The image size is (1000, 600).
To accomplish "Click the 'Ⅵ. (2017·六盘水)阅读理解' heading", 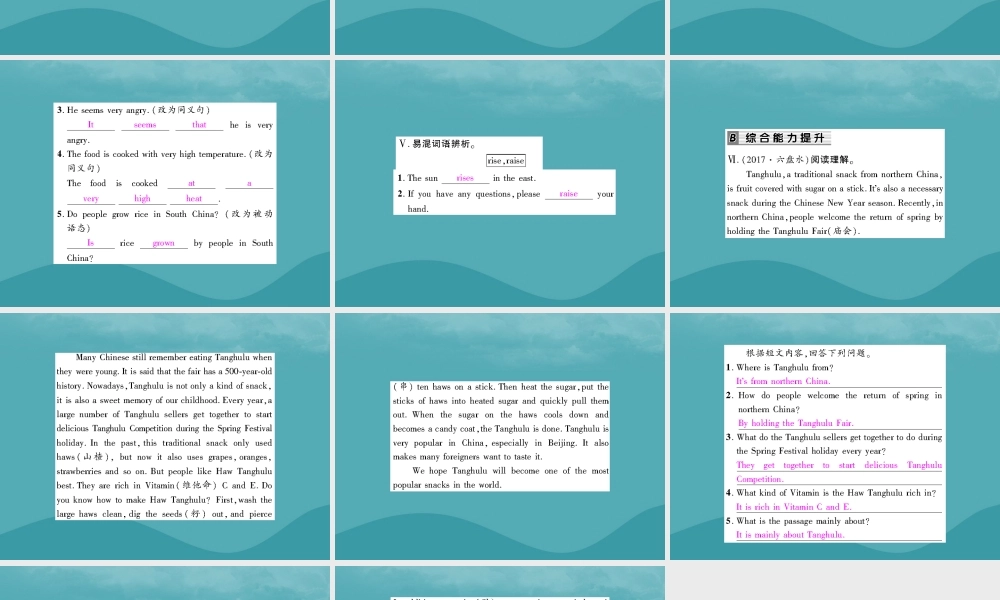I will (791, 159).
